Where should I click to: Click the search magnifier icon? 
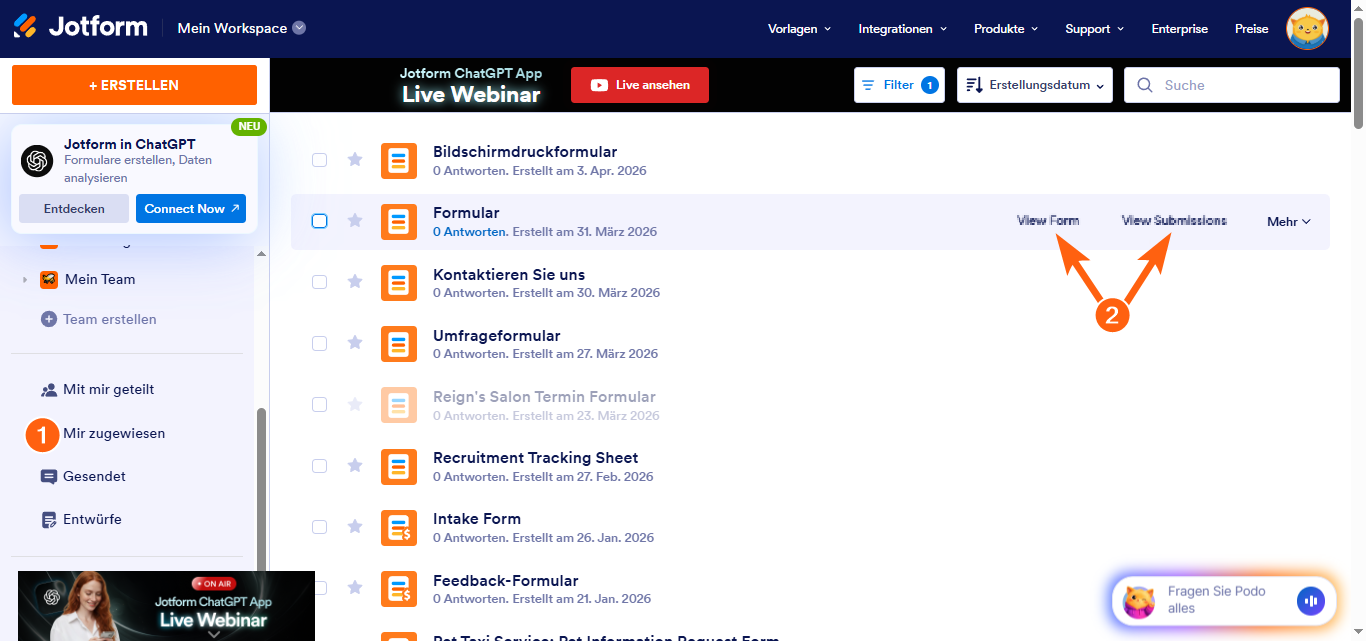(x=1145, y=85)
